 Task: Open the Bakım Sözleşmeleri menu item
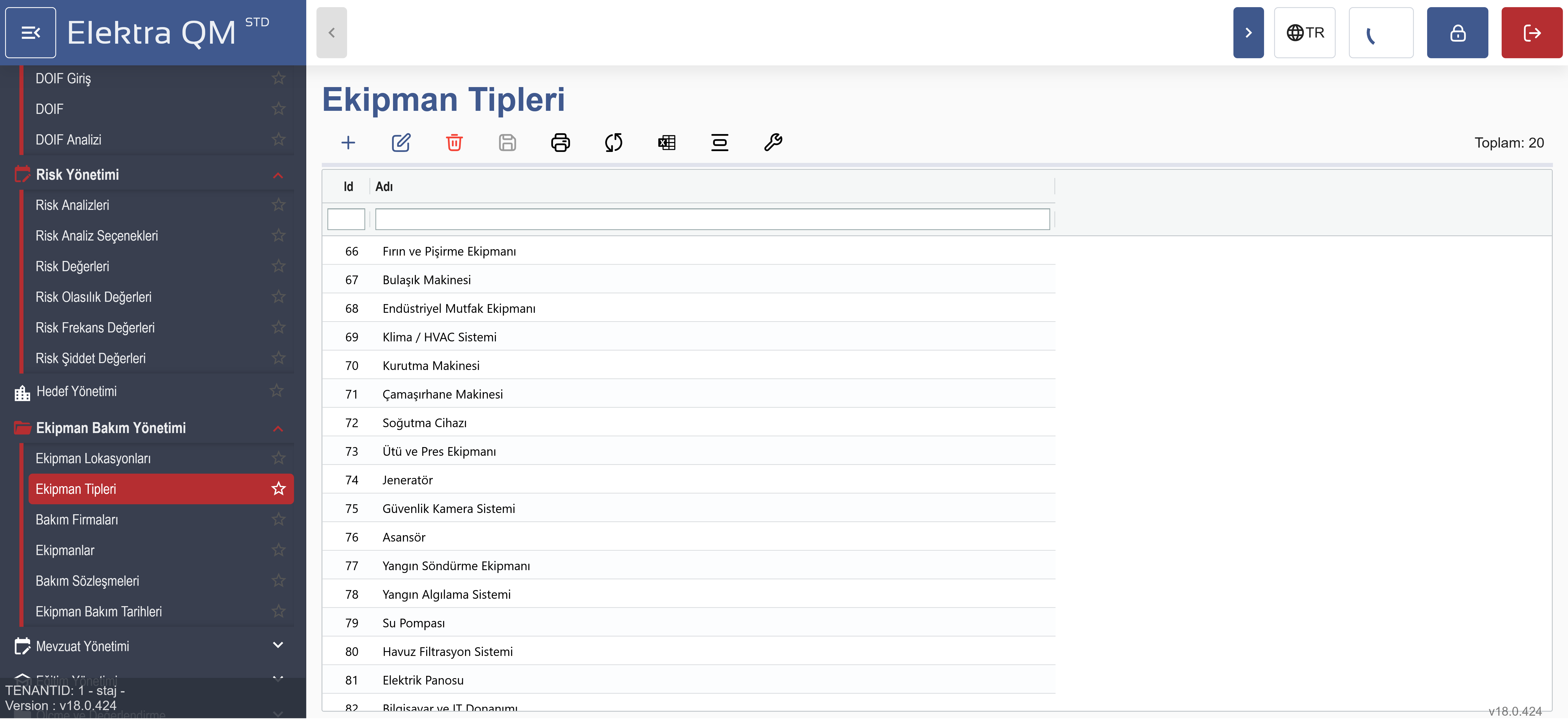pyautogui.click(x=87, y=581)
